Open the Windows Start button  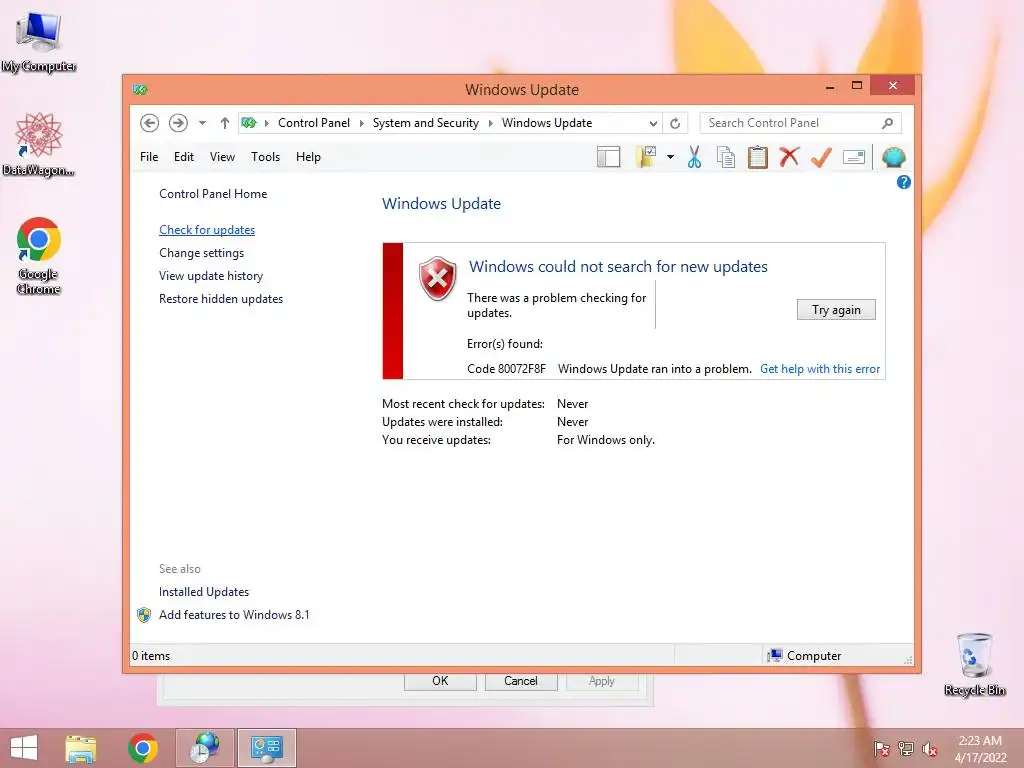click(24, 747)
